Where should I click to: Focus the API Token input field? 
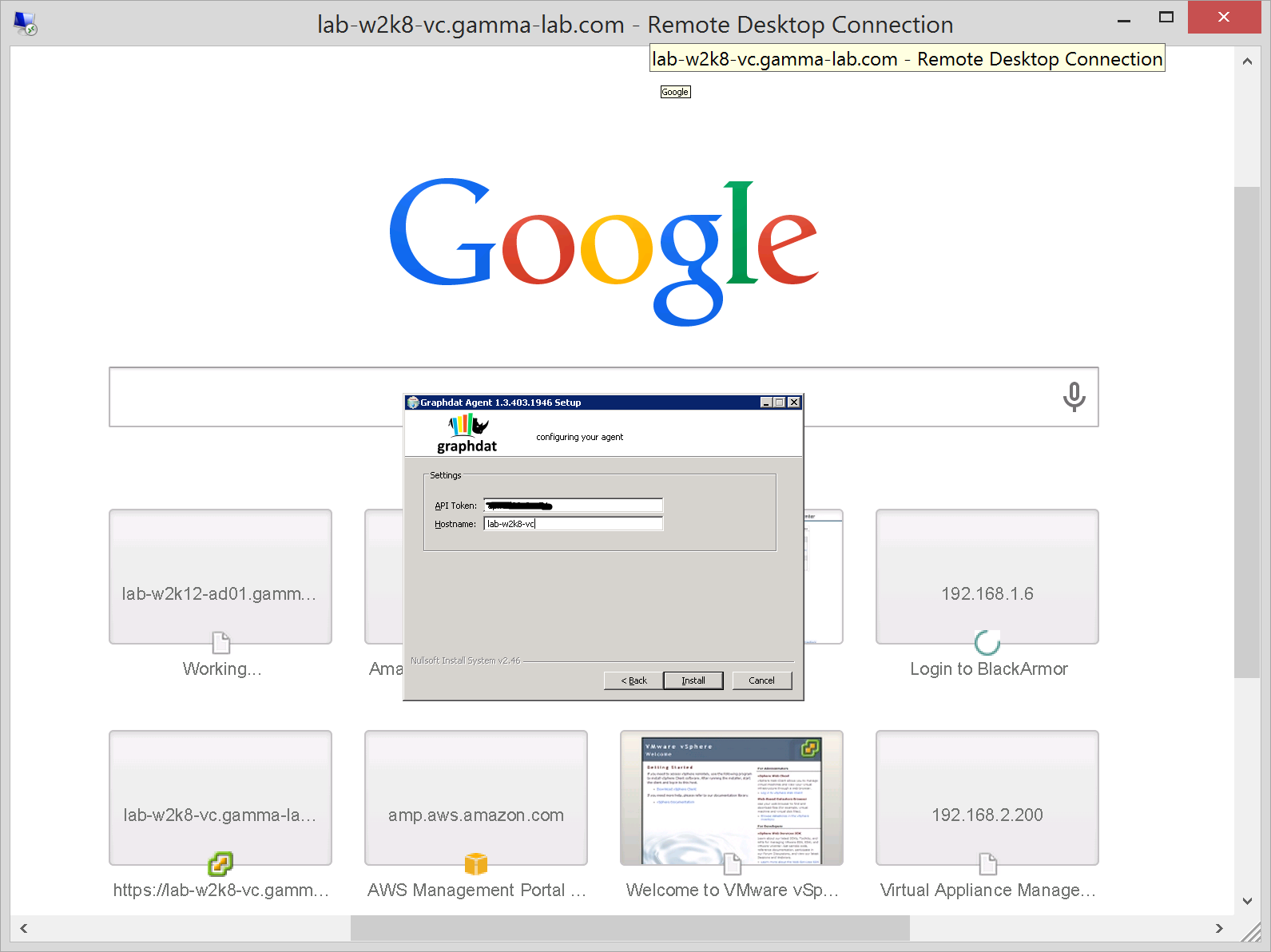(573, 506)
